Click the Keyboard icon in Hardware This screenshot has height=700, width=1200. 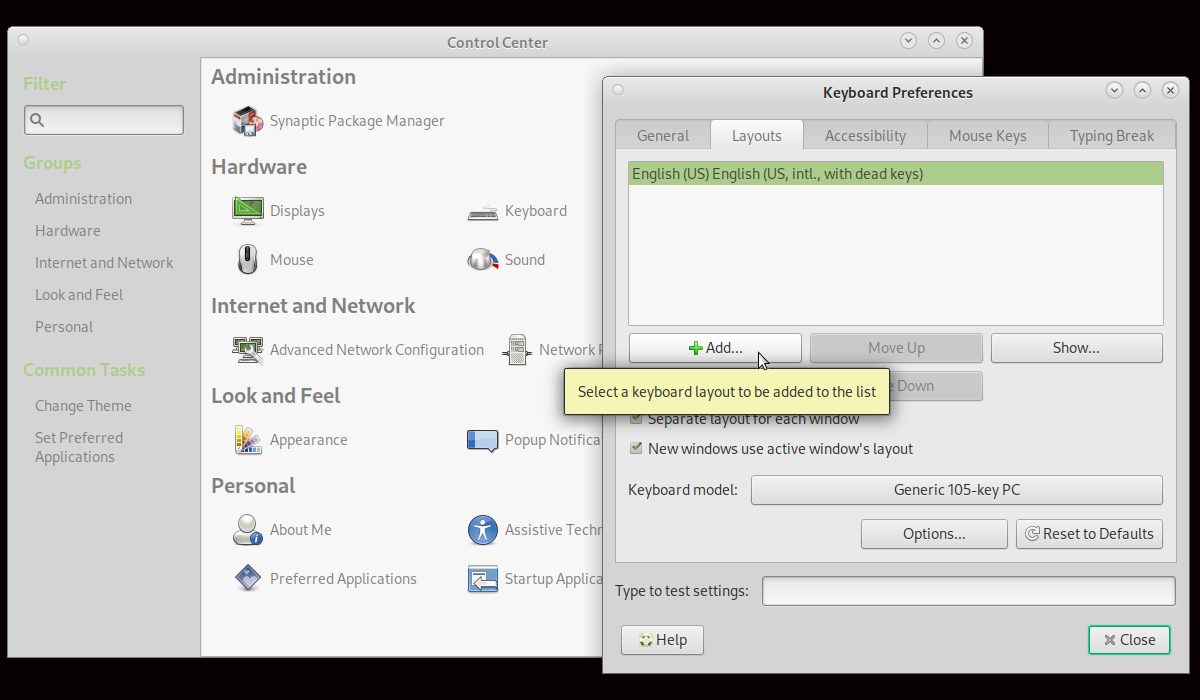[x=482, y=211]
